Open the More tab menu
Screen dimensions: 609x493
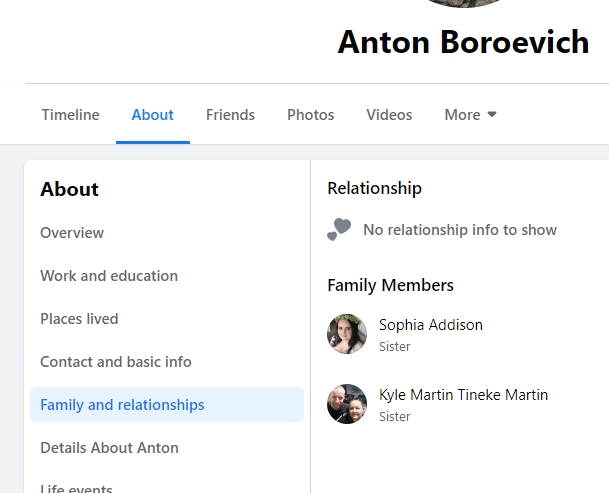[x=470, y=115]
